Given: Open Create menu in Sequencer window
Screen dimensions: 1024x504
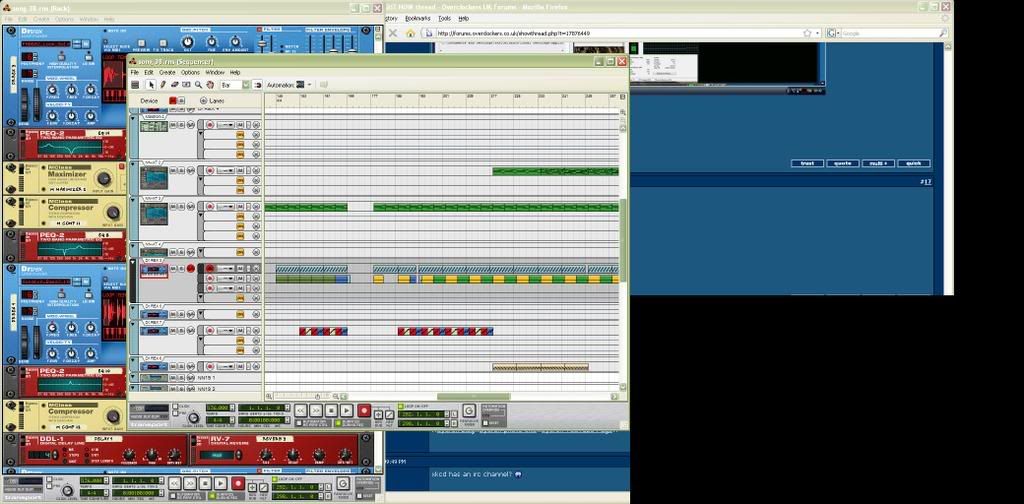Looking at the screenshot, I should click(167, 72).
